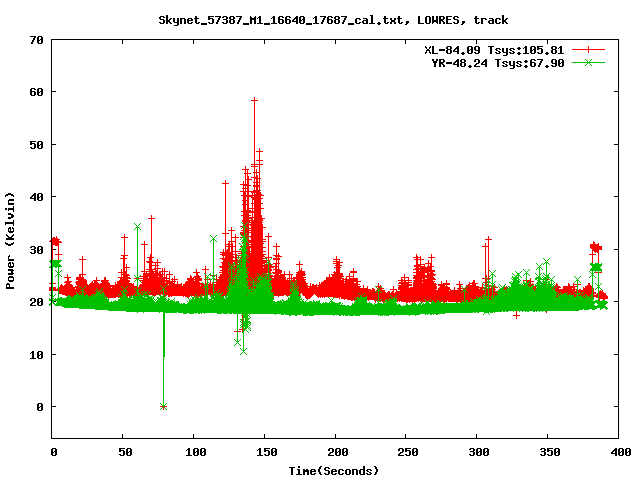The width and height of the screenshot is (640, 480).
Task: Click the red legend line sample
Action: [588, 50]
